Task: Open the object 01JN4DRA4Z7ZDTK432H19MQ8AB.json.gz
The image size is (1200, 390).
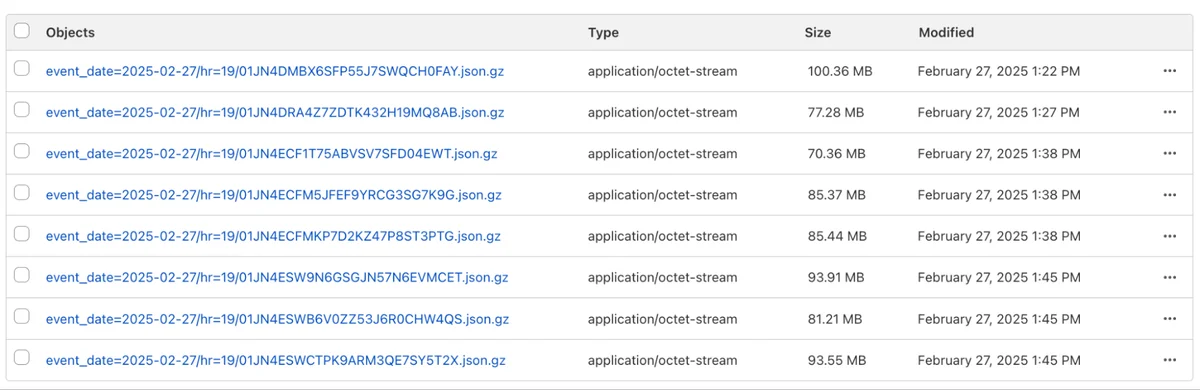Action: coord(275,113)
